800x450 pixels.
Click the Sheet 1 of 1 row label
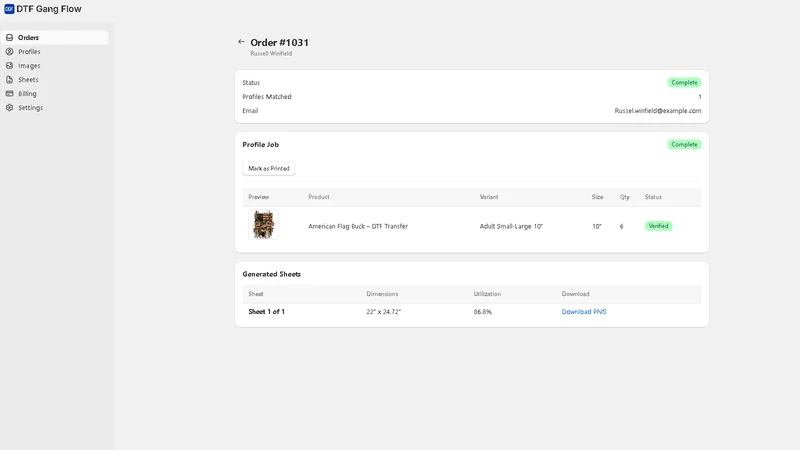point(266,312)
